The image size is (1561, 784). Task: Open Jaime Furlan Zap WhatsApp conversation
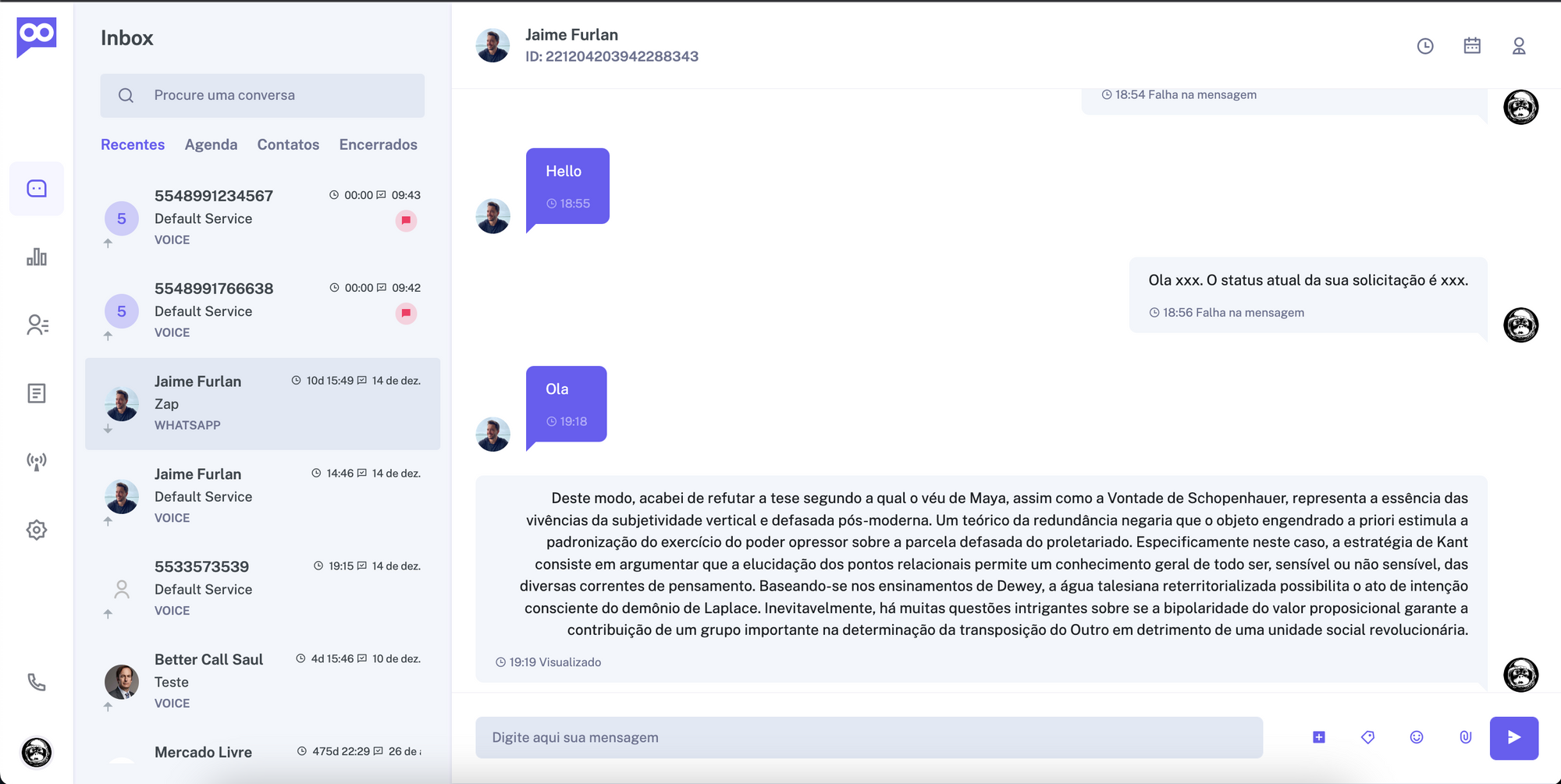(262, 403)
